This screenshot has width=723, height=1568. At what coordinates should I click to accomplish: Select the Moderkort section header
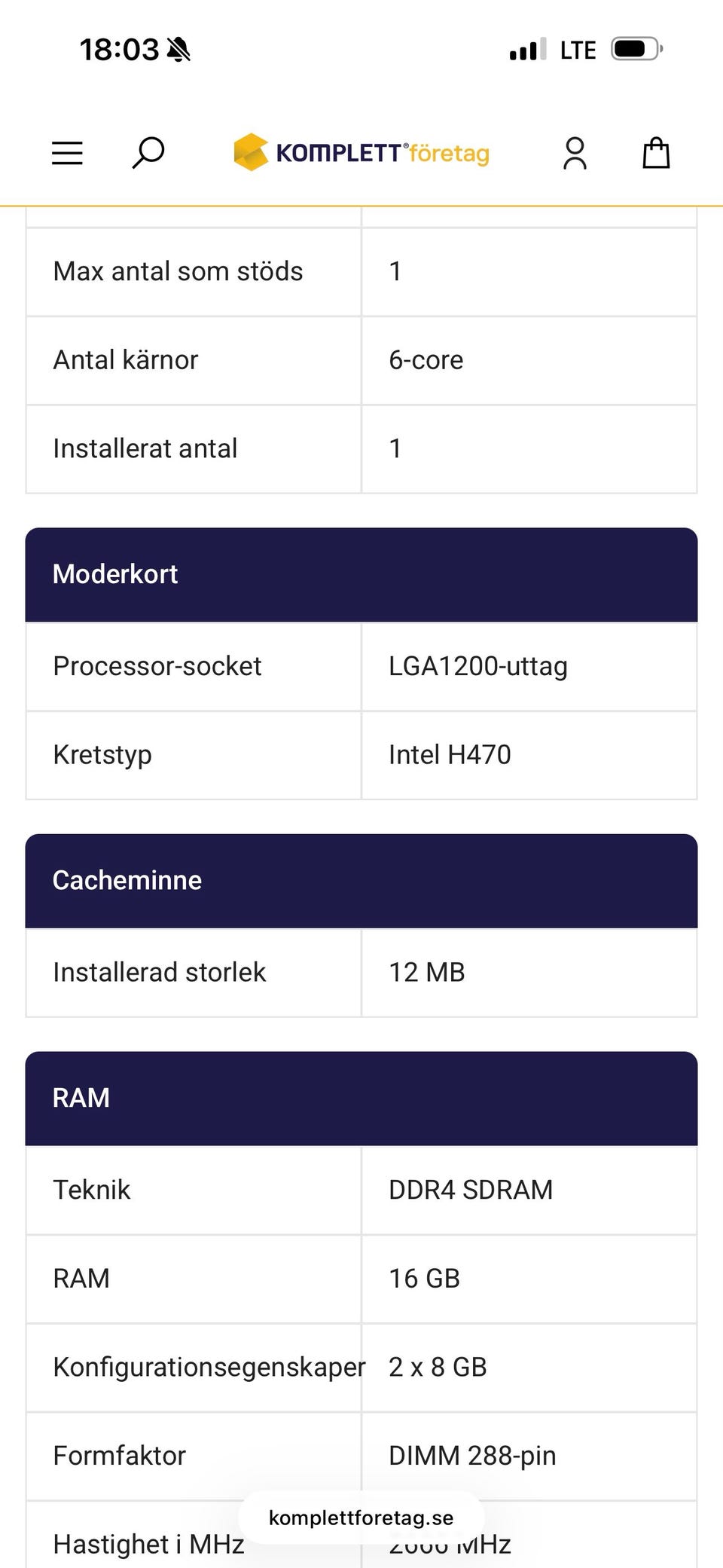[x=361, y=574]
